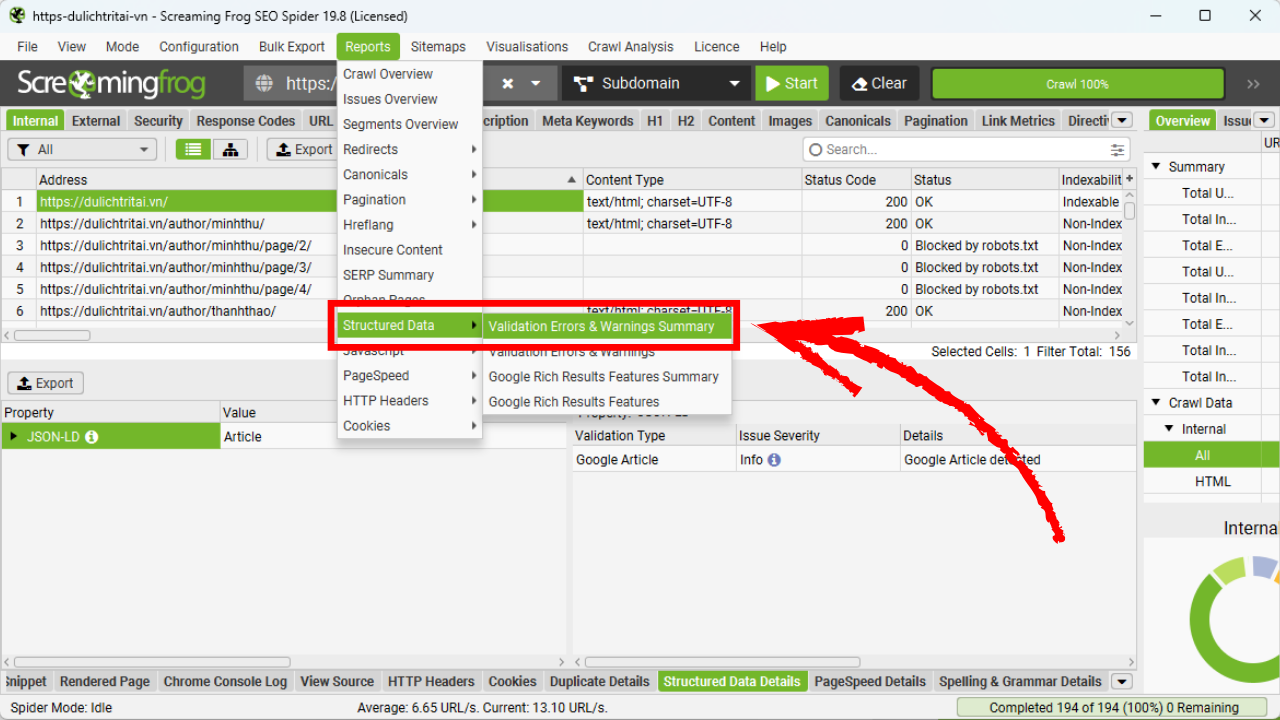Switch to the Response Codes tab
This screenshot has height=720, width=1280.
tap(245, 121)
